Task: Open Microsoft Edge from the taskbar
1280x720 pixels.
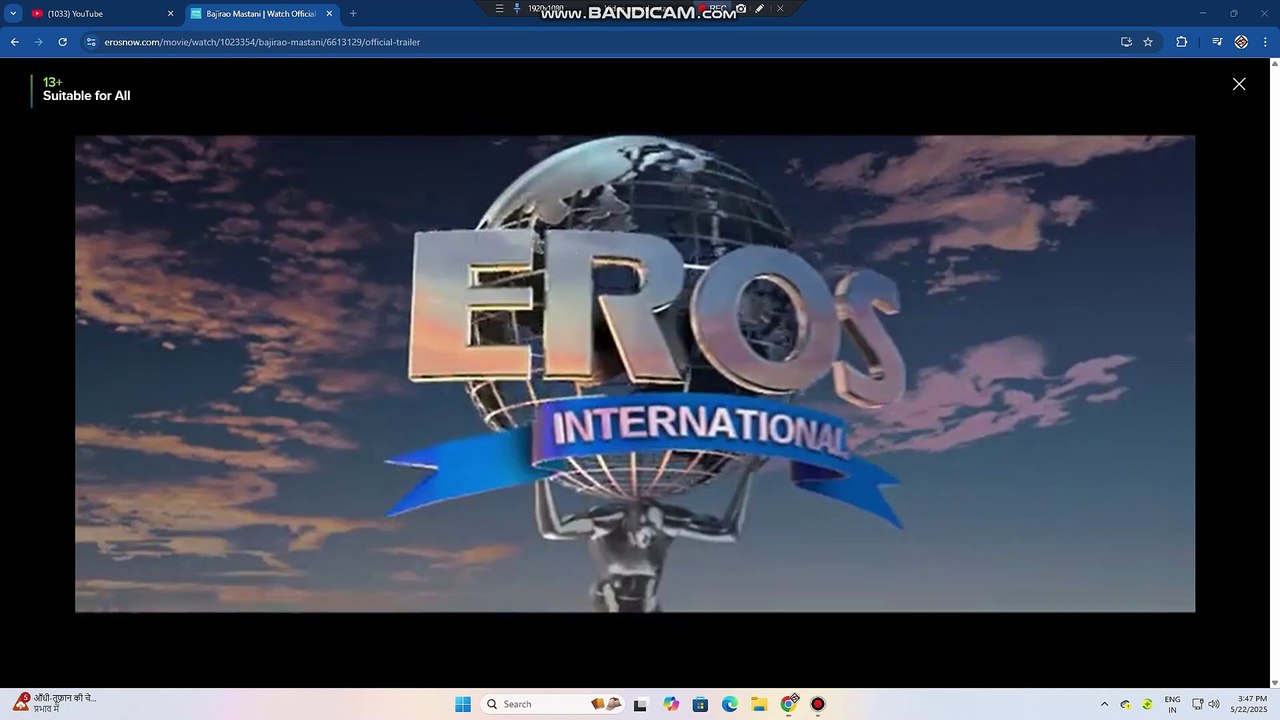Action: click(x=730, y=704)
